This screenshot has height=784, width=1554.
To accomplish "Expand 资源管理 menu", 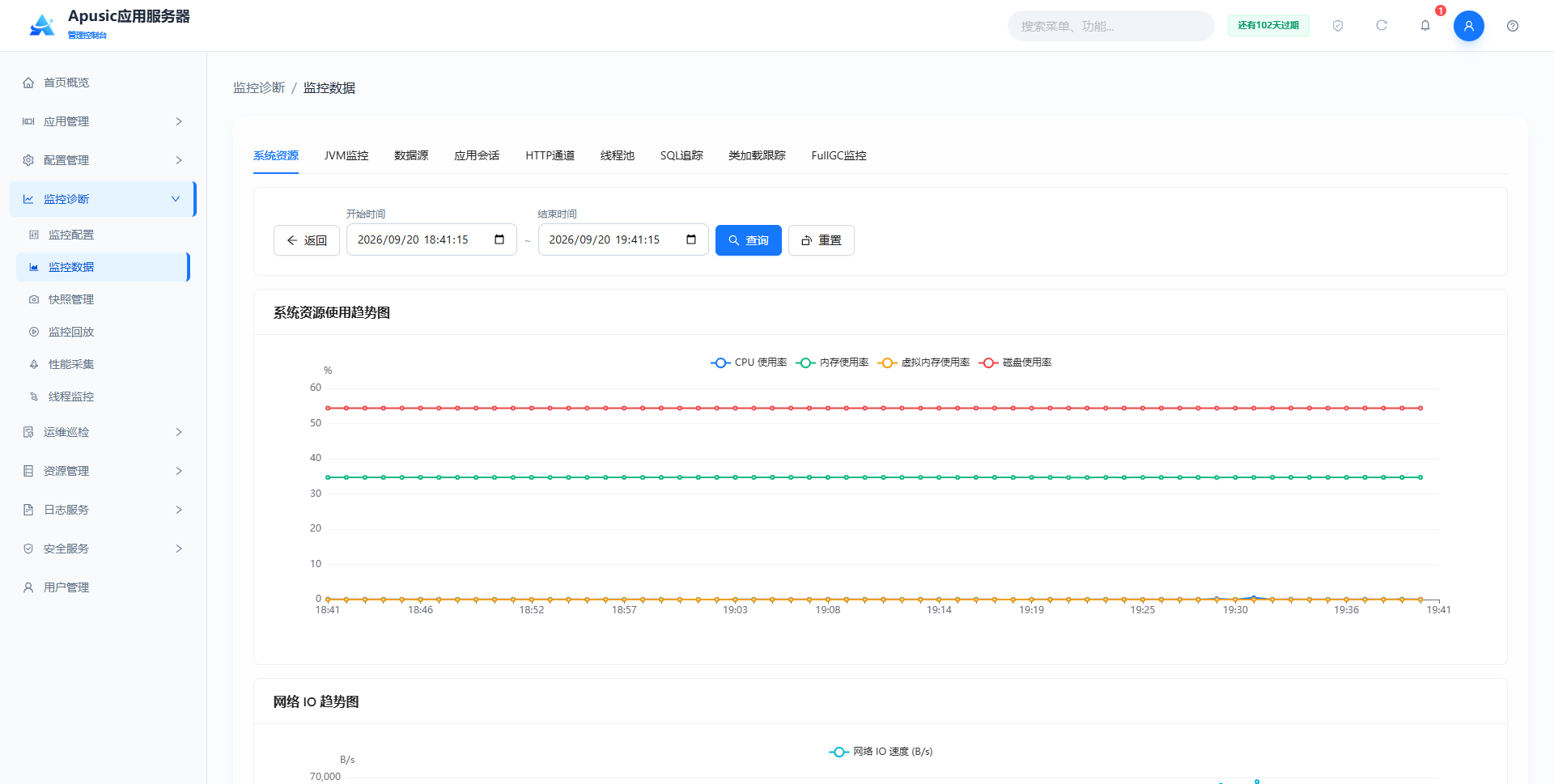I will [103, 471].
